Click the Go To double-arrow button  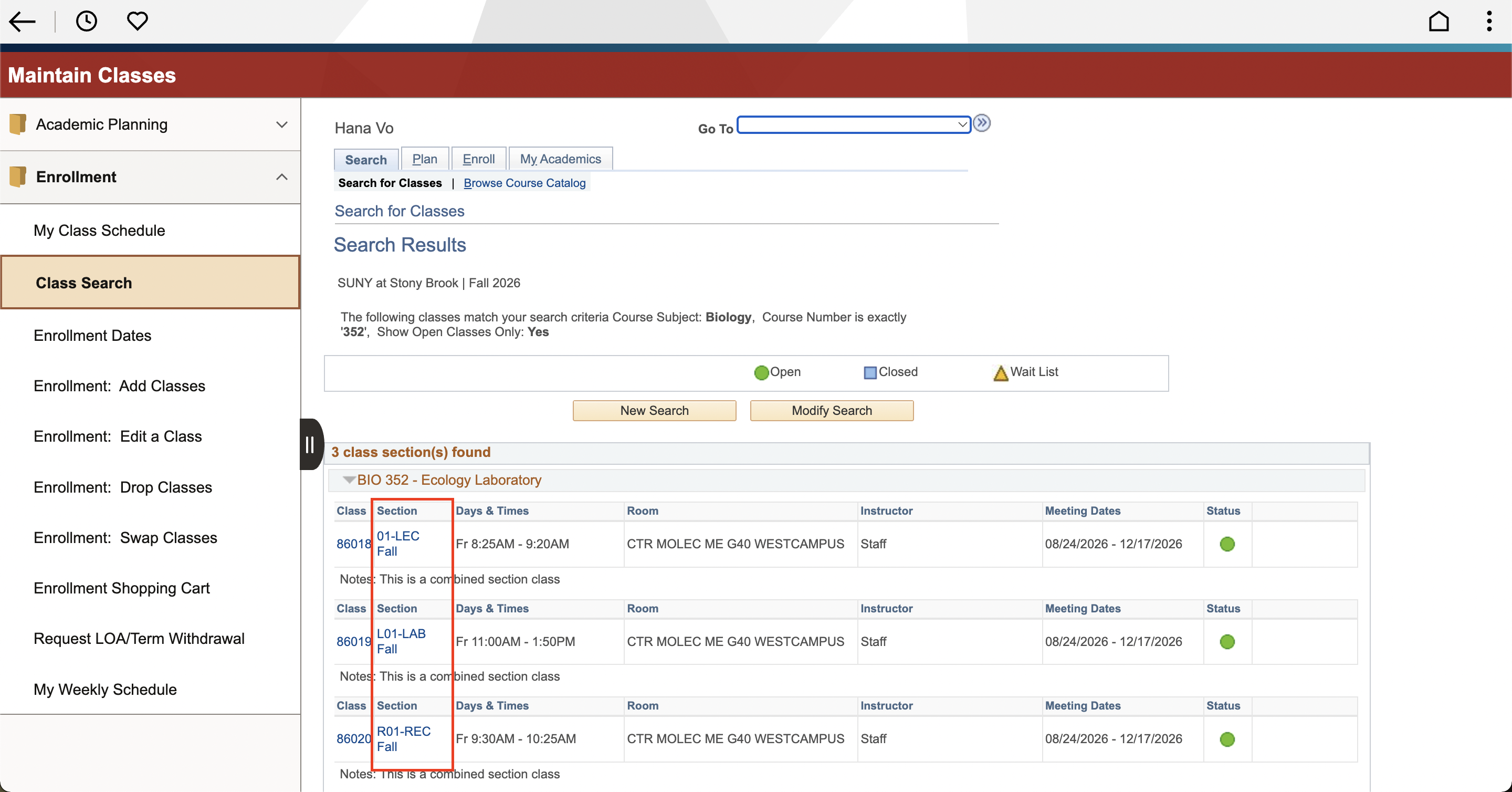click(x=982, y=123)
